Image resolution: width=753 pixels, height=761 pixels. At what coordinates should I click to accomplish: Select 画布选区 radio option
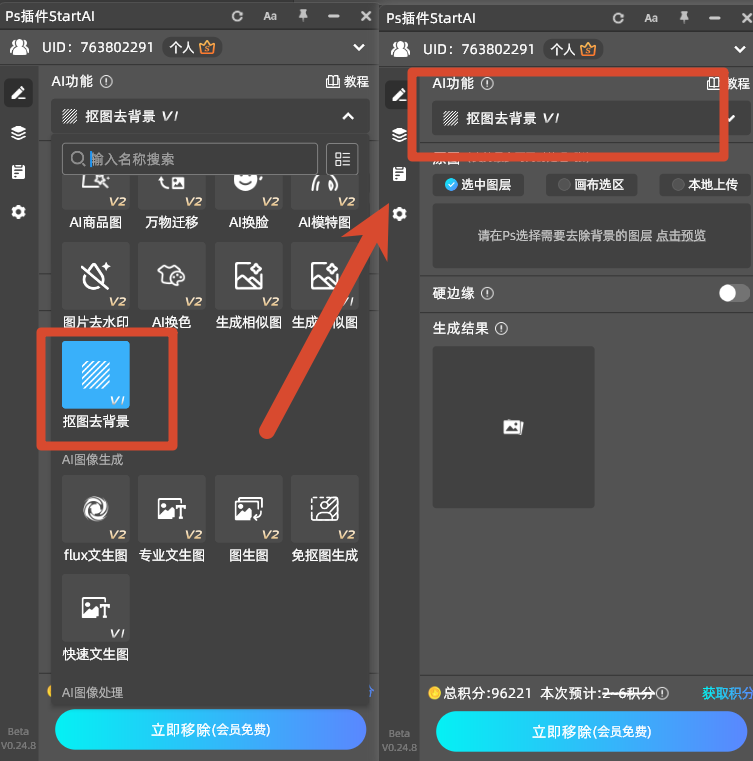(591, 184)
